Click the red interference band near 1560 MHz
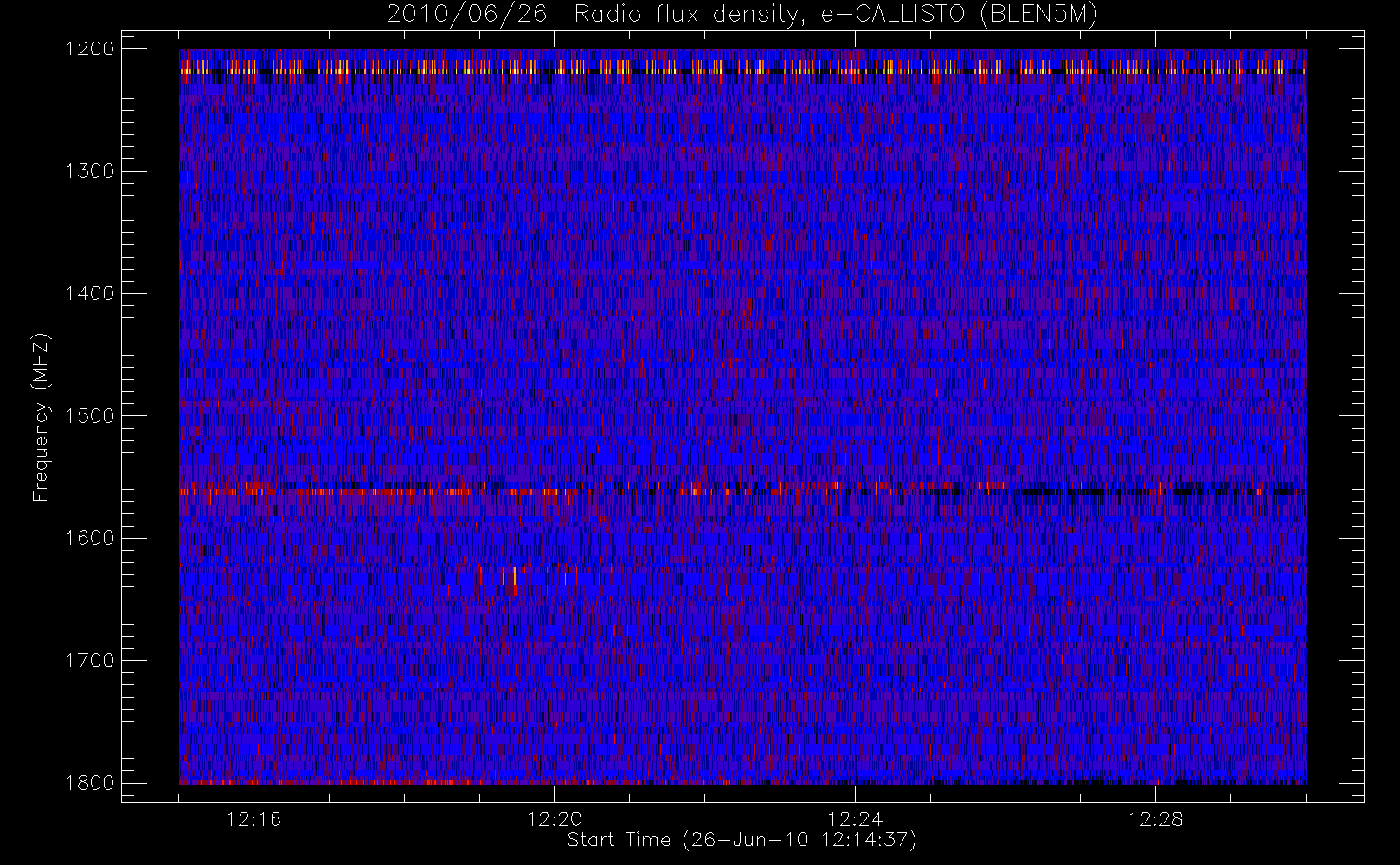Screen dimensions: 1400x865 [x=742, y=490]
